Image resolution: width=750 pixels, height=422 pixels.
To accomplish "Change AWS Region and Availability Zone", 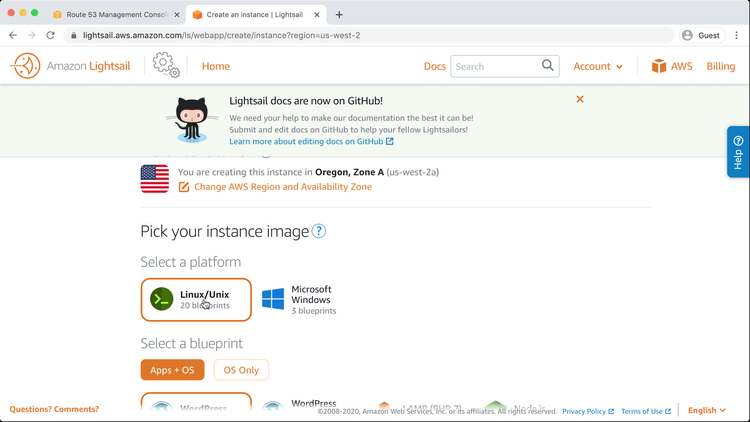I will 282,187.
